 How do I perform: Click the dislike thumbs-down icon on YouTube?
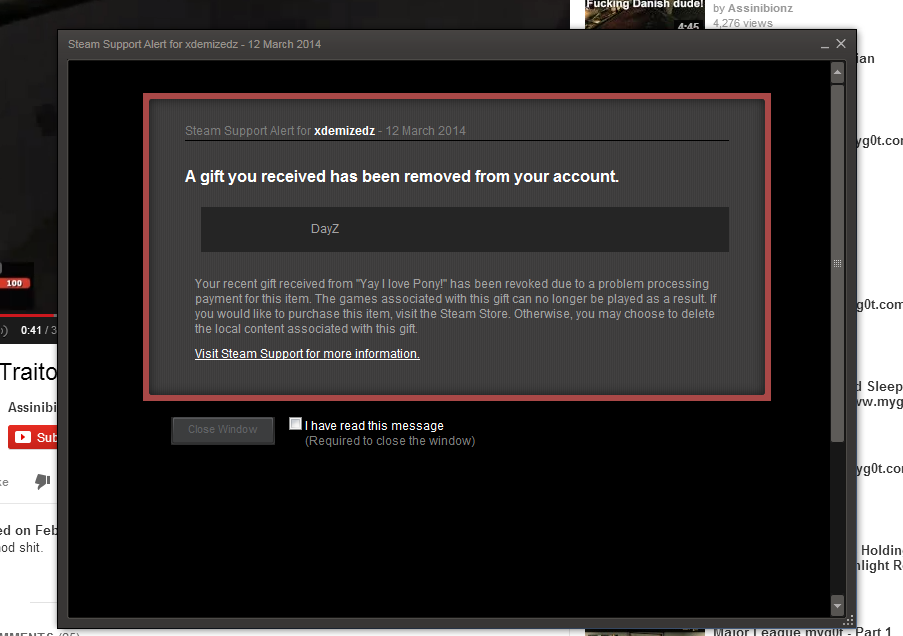point(43,481)
